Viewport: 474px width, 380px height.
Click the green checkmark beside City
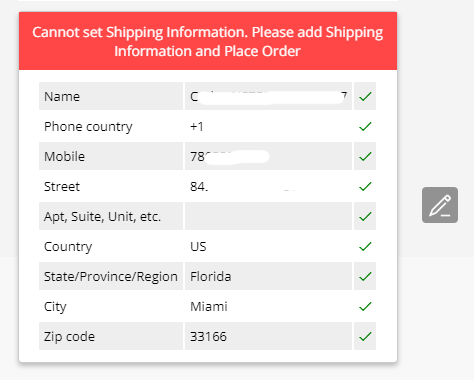365,306
